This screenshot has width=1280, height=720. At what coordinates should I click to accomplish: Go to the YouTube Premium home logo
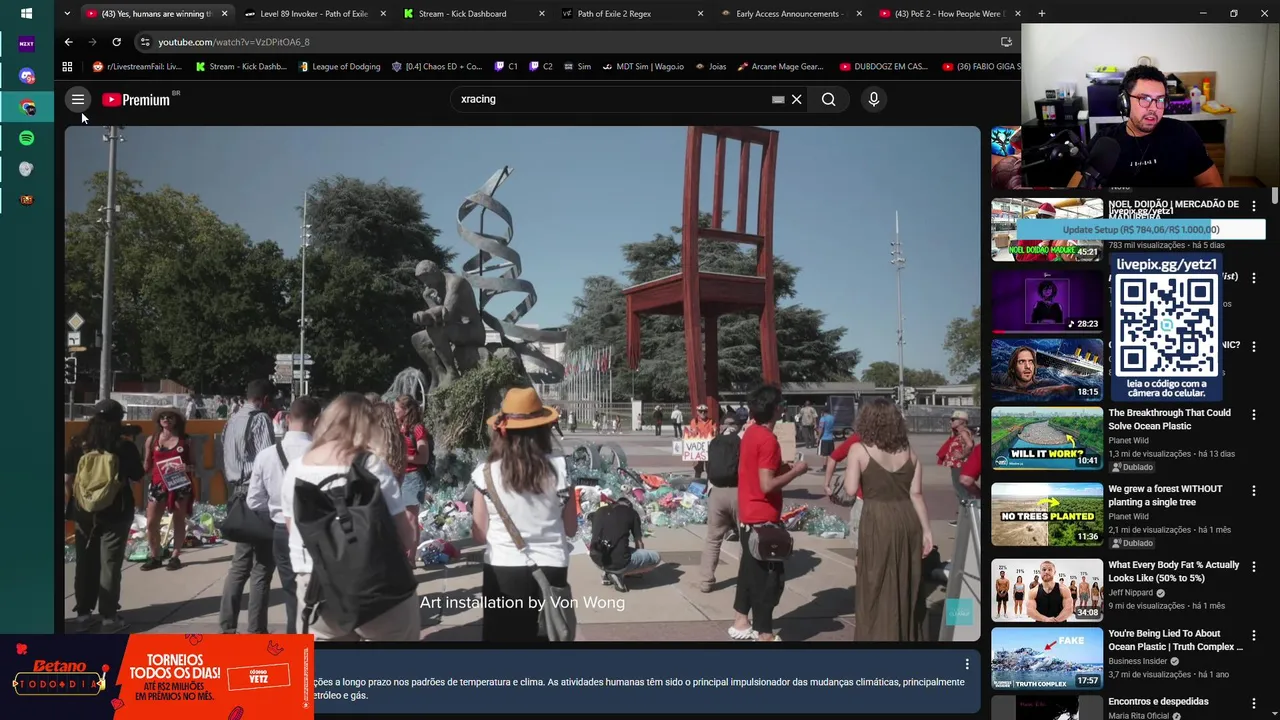point(135,100)
